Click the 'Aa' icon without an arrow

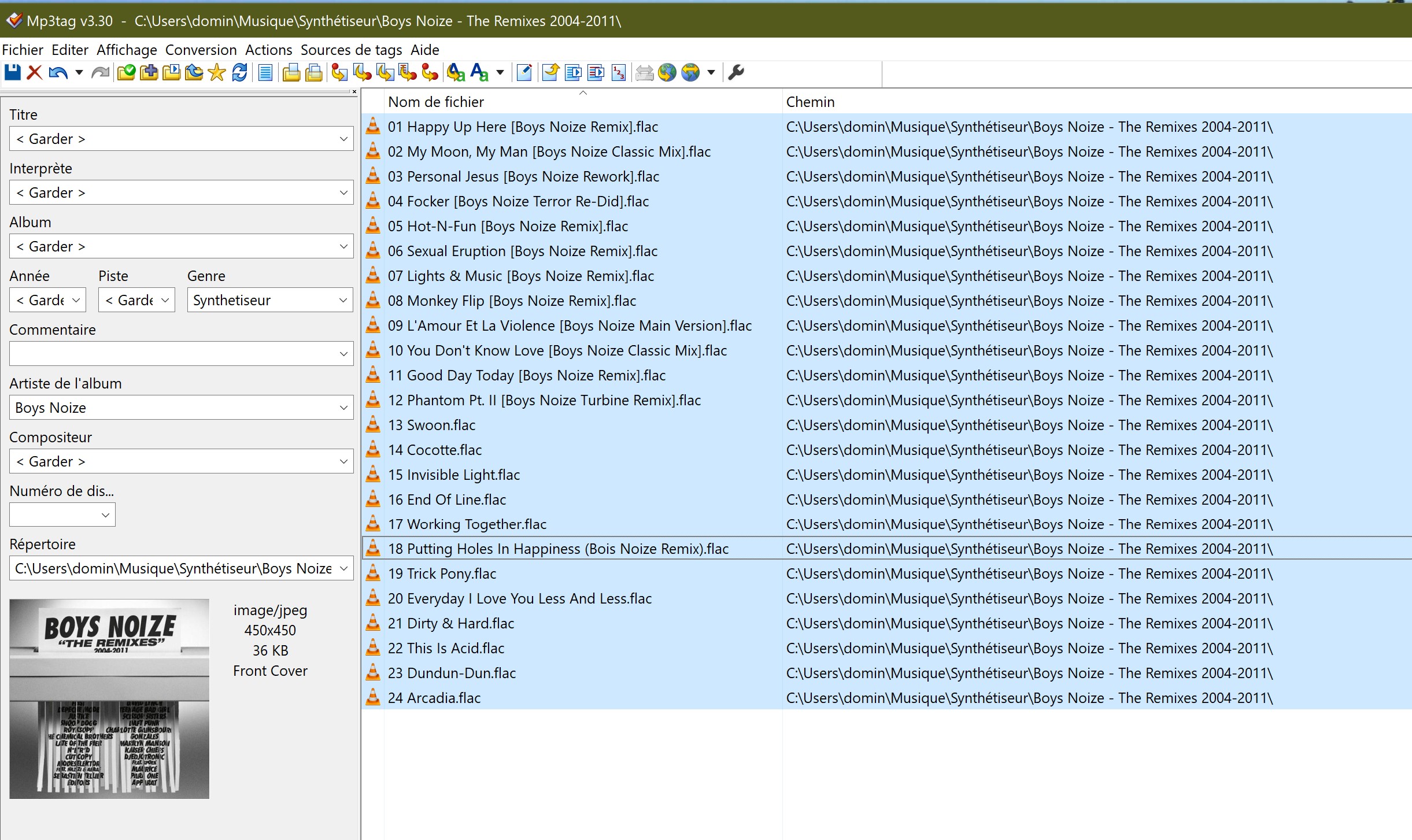point(479,72)
